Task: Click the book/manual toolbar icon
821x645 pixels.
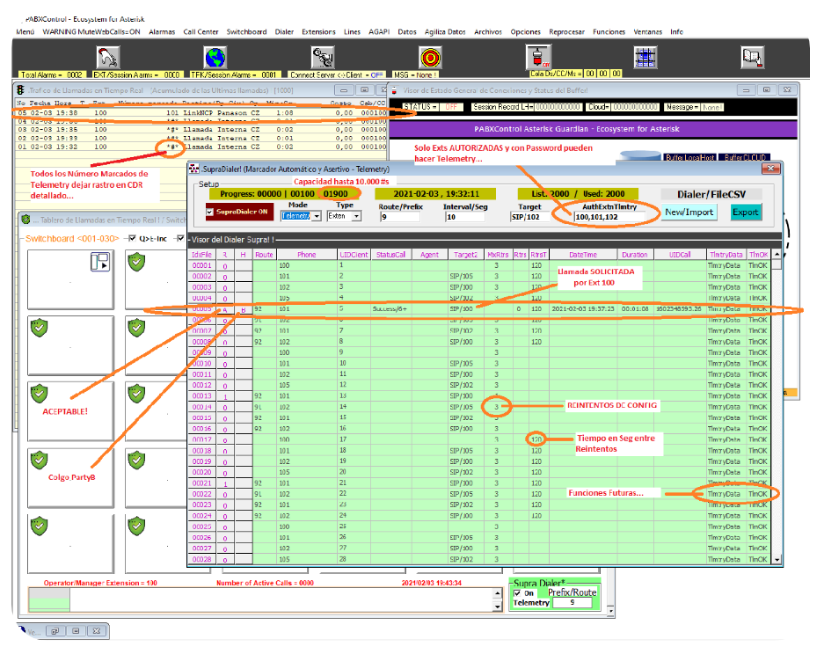Action: pyautogui.click(x=752, y=57)
